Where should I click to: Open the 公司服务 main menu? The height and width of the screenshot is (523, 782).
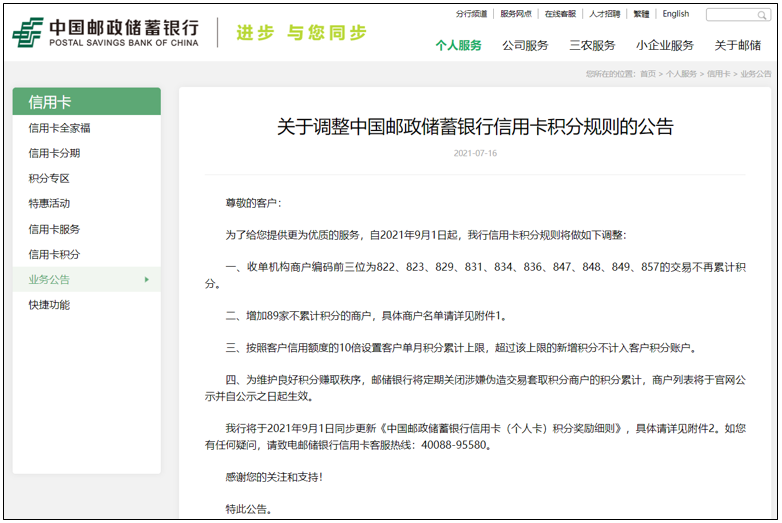click(x=525, y=46)
